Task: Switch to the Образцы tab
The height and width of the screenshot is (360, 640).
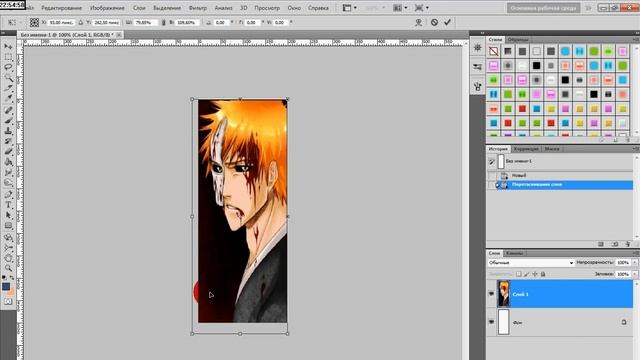Action: [x=518, y=40]
